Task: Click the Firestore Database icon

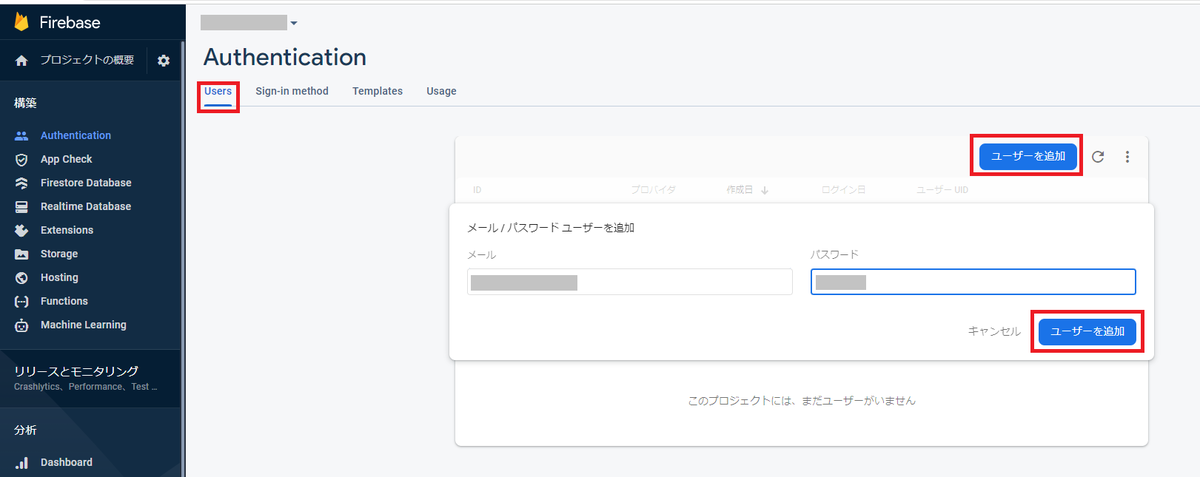Action: [21, 183]
